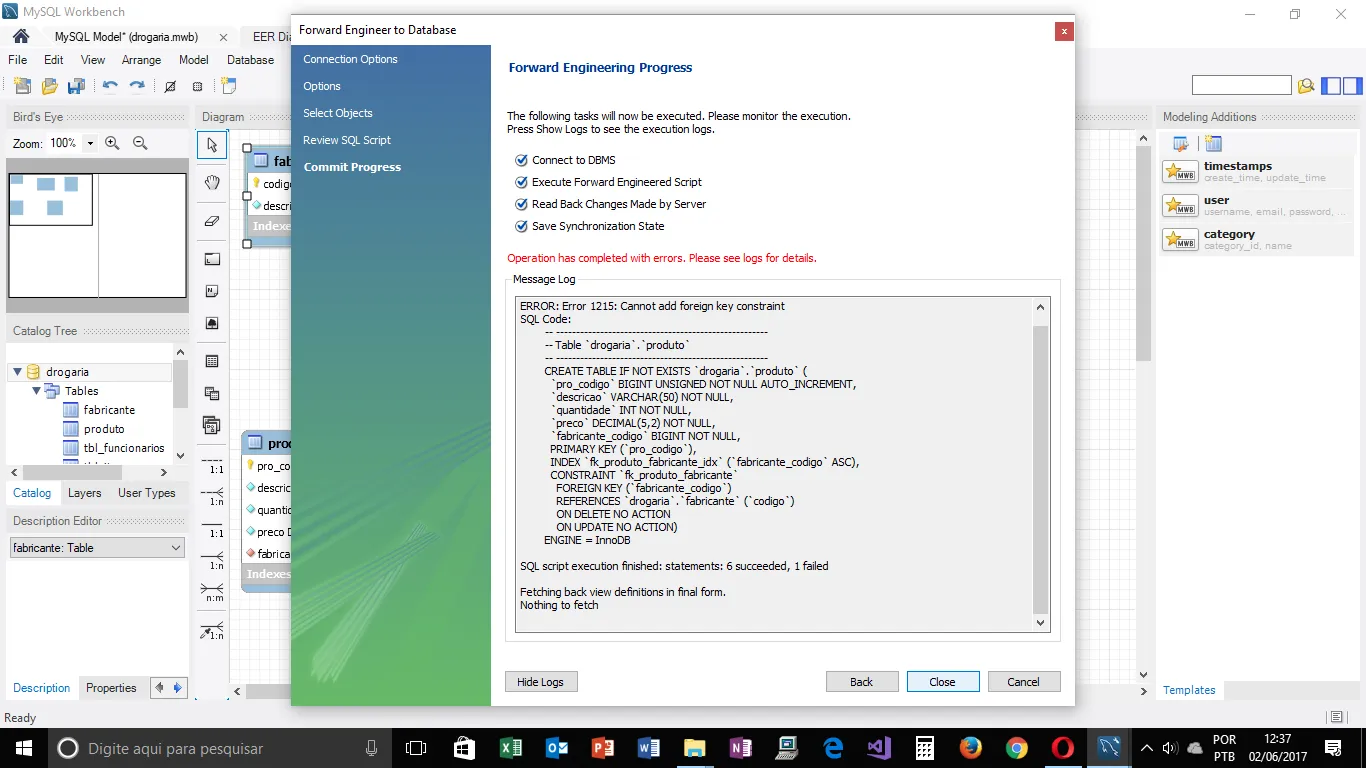Click the timestamps template MWB icon

click(1180, 172)
